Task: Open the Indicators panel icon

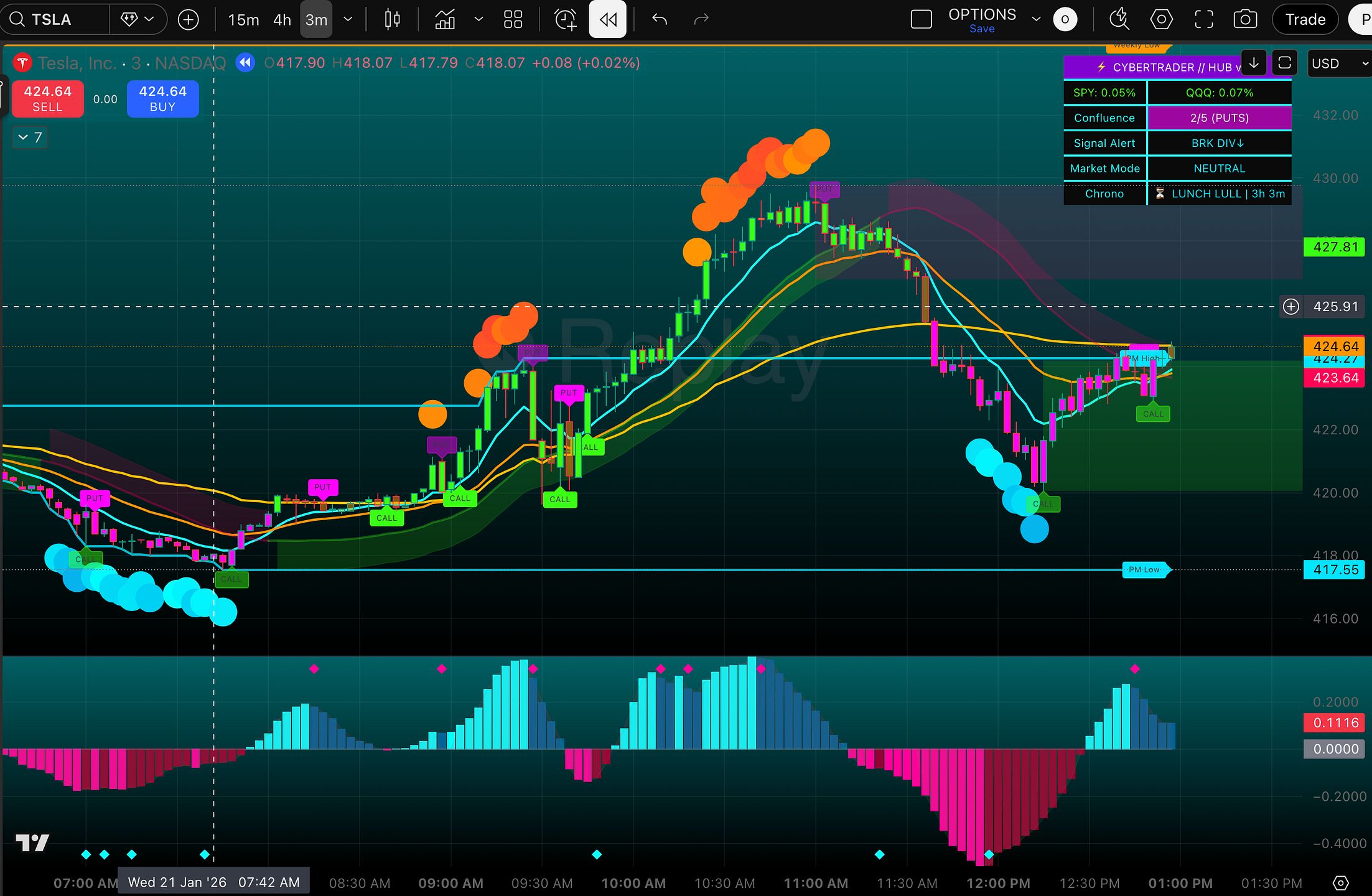Action: (x=445, y=20)
